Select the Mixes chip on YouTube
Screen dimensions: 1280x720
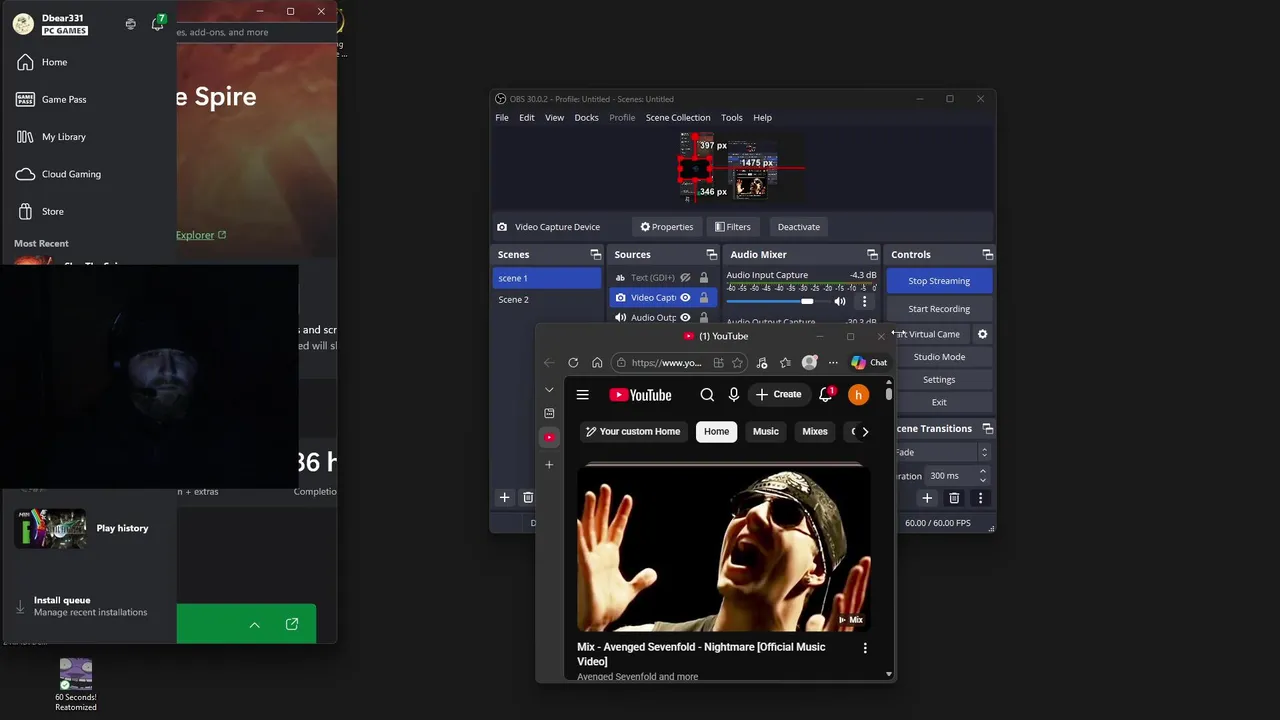point(815,432)
